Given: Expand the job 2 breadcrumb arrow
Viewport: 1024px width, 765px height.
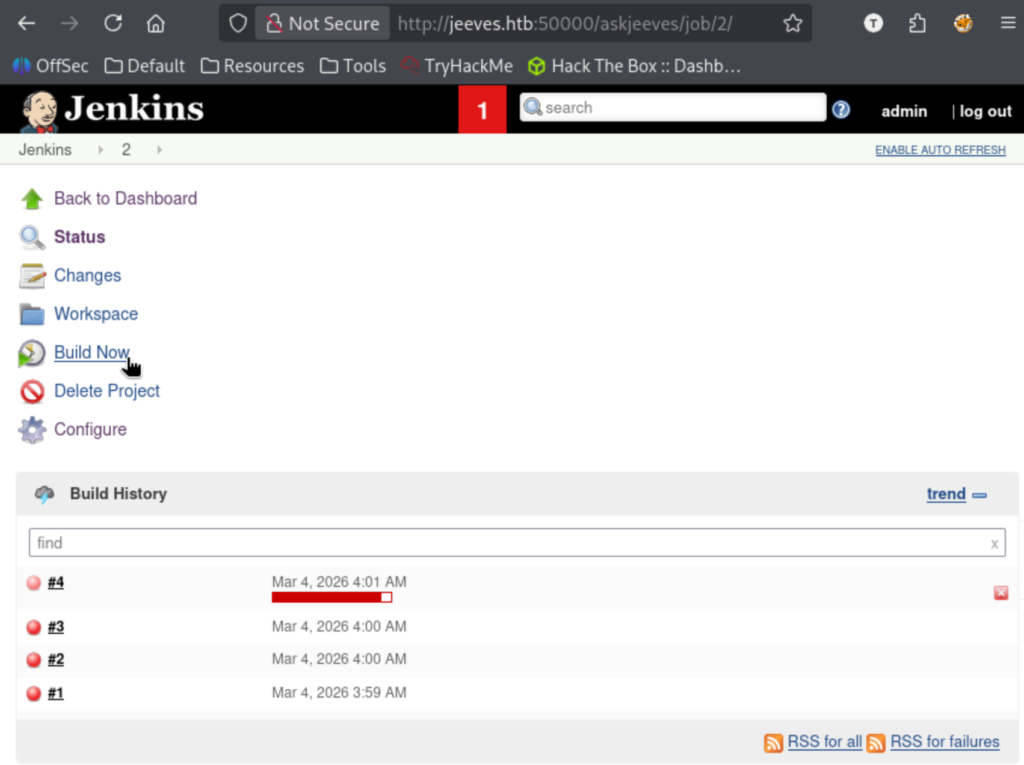Looking at the screenshot, I should click(159, 150).
